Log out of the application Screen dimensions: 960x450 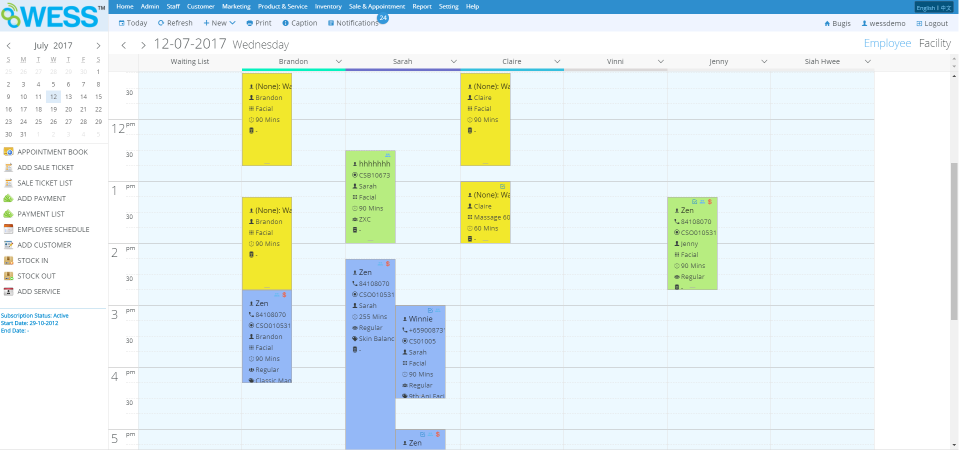click(x=932, y=23)
